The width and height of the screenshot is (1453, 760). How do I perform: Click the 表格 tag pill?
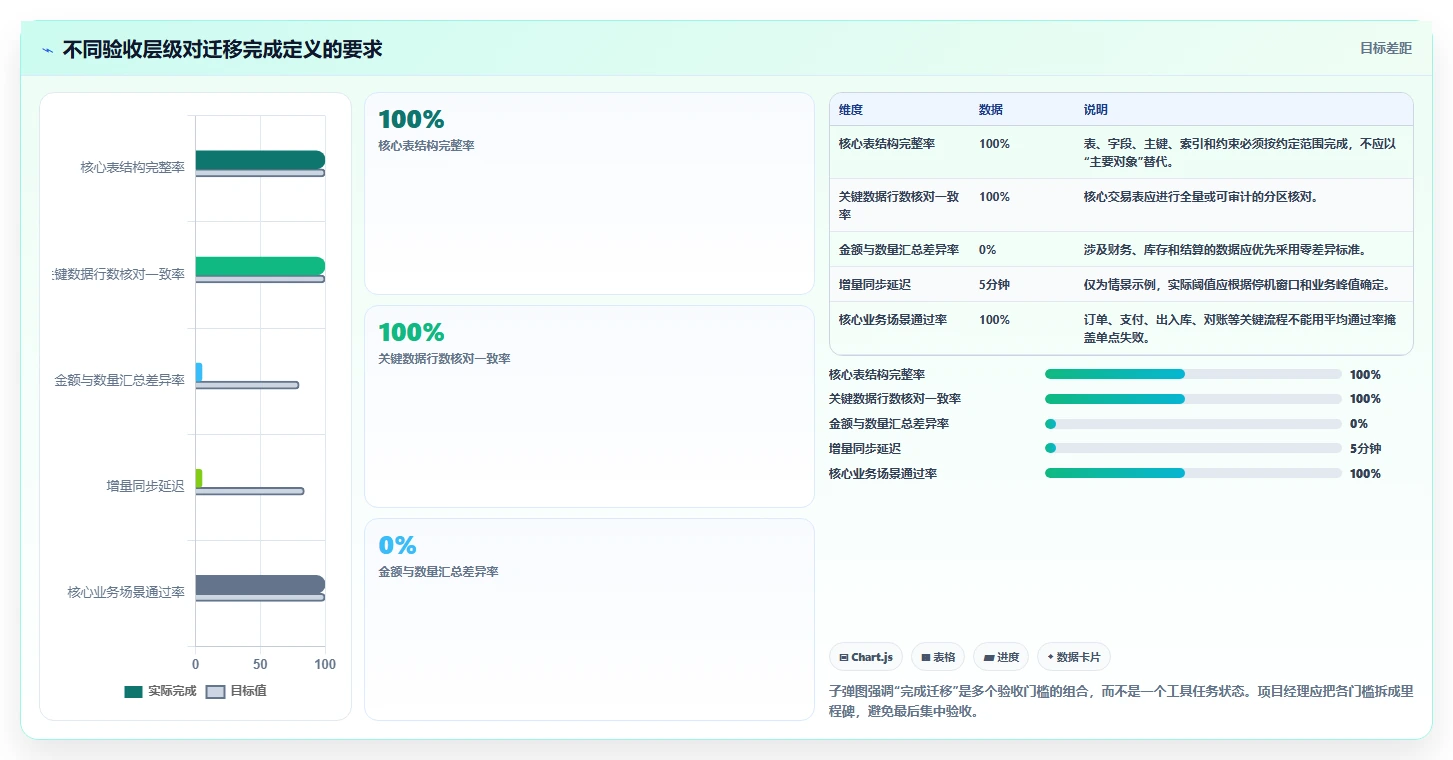tap(938, 657)
